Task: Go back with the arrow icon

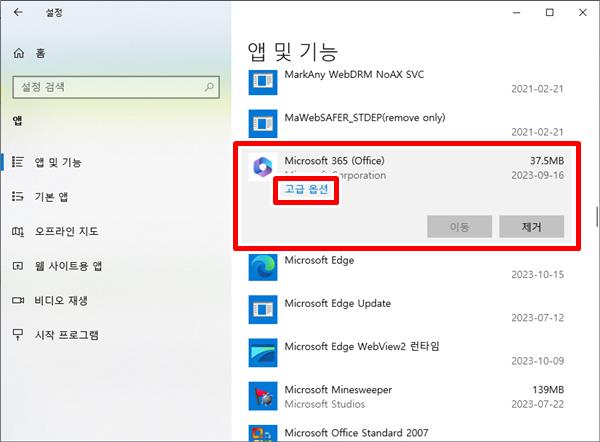Action: [18, 12]
